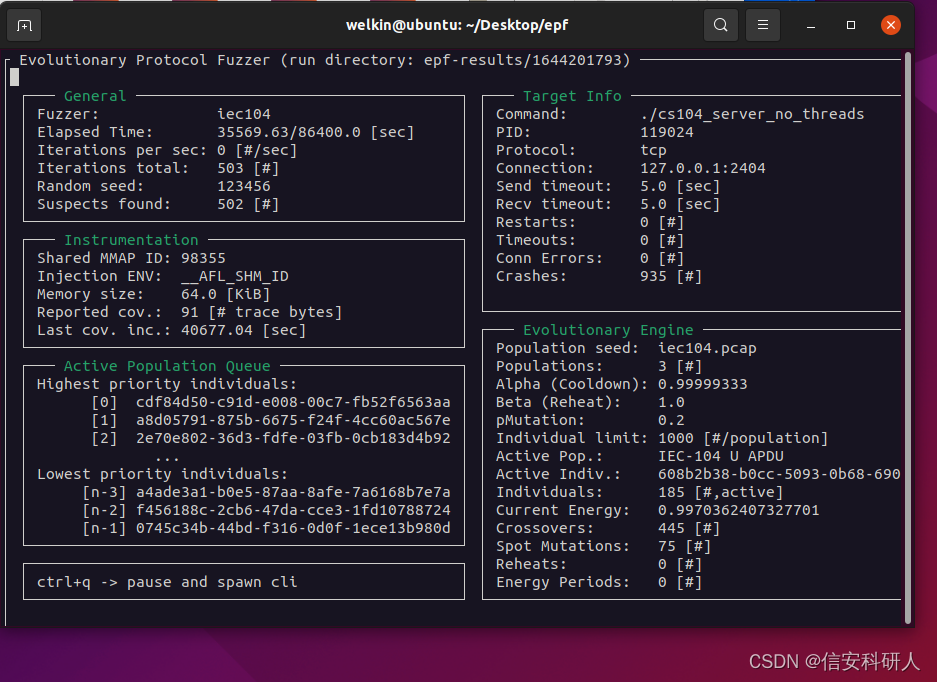Click Alpha (Cooldown) 0.99999333 value

(702, 384)
